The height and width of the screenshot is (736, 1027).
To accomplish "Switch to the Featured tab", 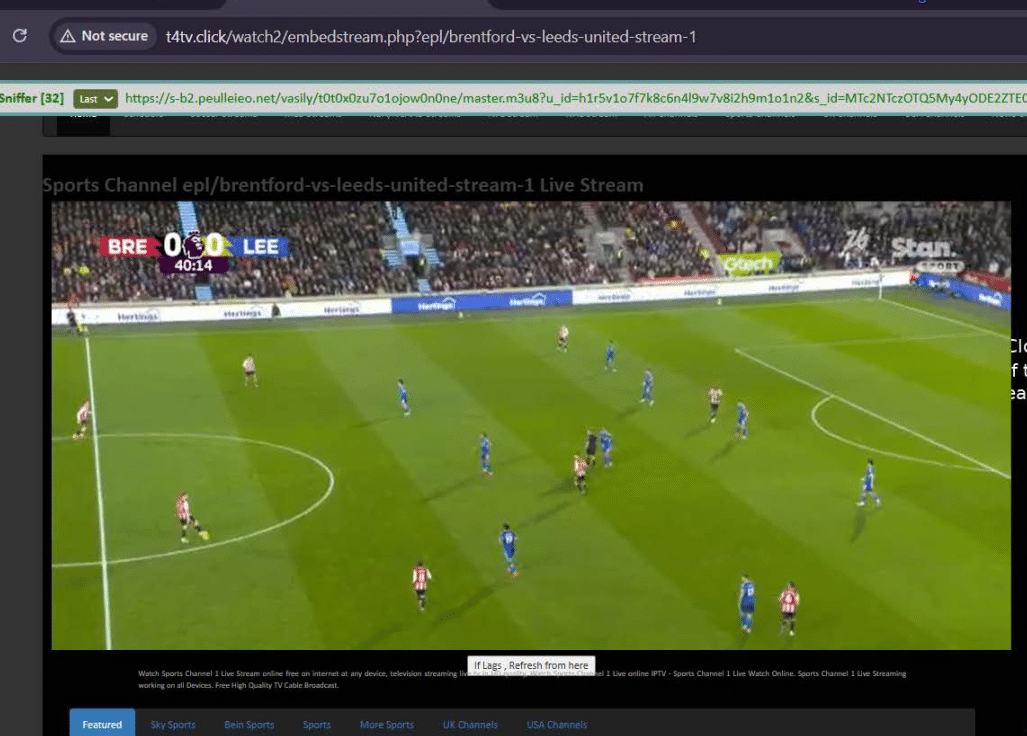I will click(x=102, y=724).
